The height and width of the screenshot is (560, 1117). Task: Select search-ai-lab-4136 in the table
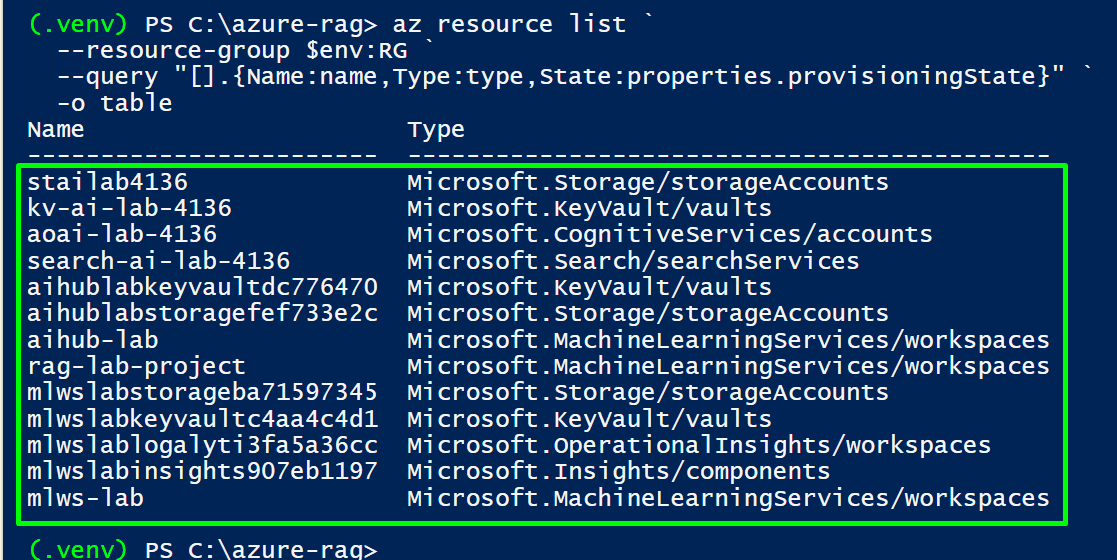(159, 261)
